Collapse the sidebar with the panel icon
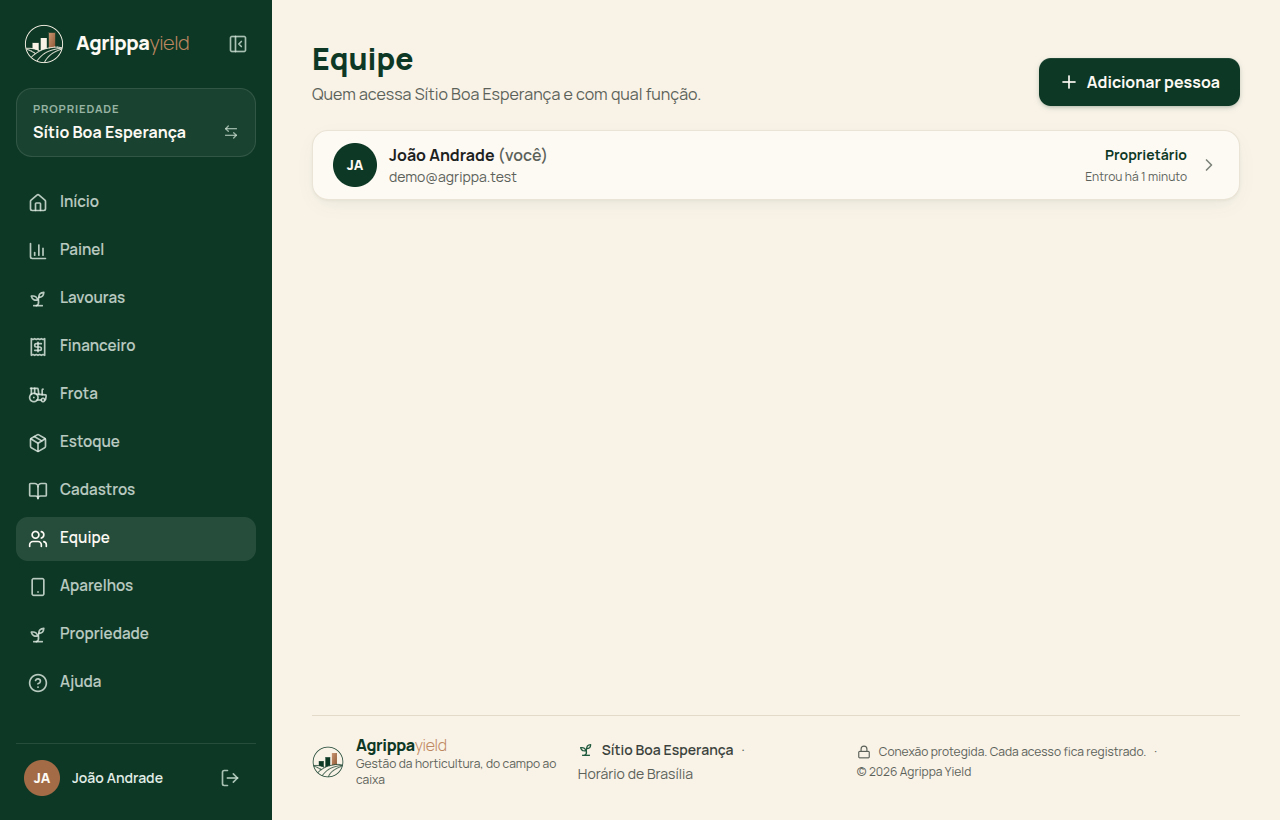Image resolution: width=1280 pixels, height=820 pixels. point(238,44)
